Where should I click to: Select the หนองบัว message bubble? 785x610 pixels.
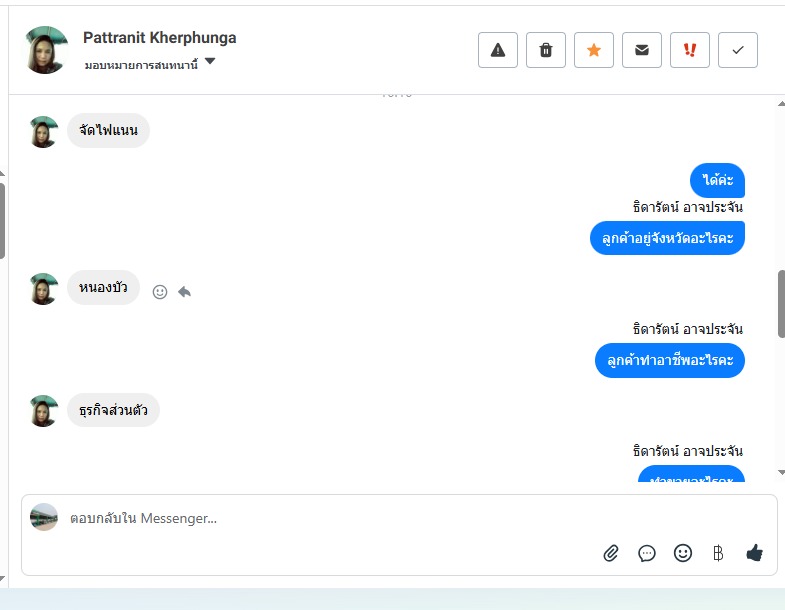coord(103,287)
